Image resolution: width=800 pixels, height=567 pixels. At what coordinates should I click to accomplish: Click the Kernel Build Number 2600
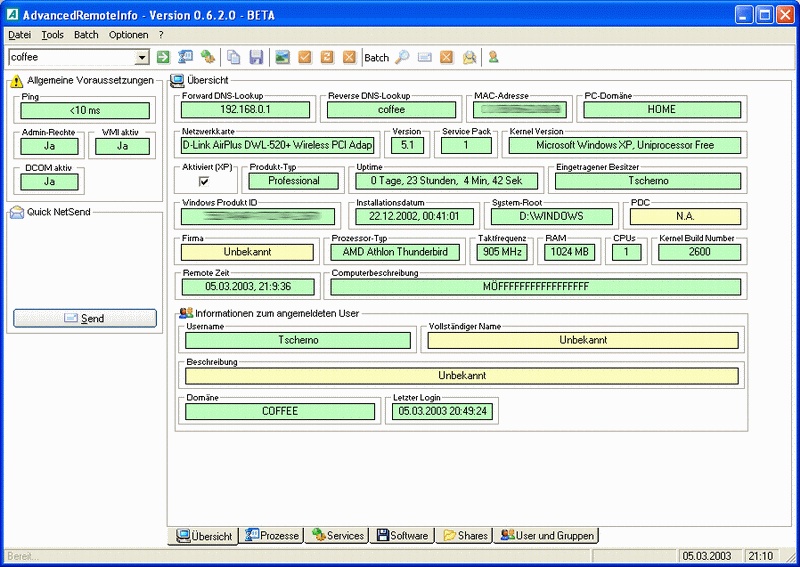[x=699, y=252]
